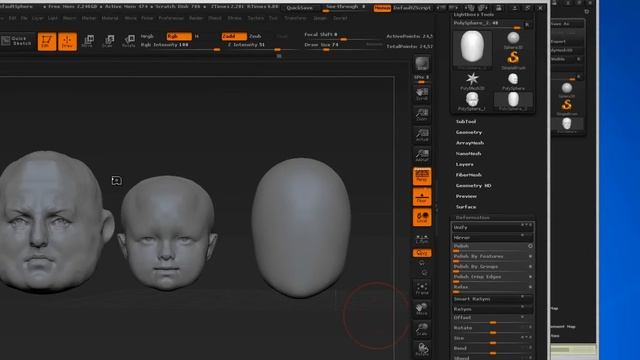Click the Zoom canvas icon
Image resolution: width=640 pixels, height=360 pixels.
[422, 114]
